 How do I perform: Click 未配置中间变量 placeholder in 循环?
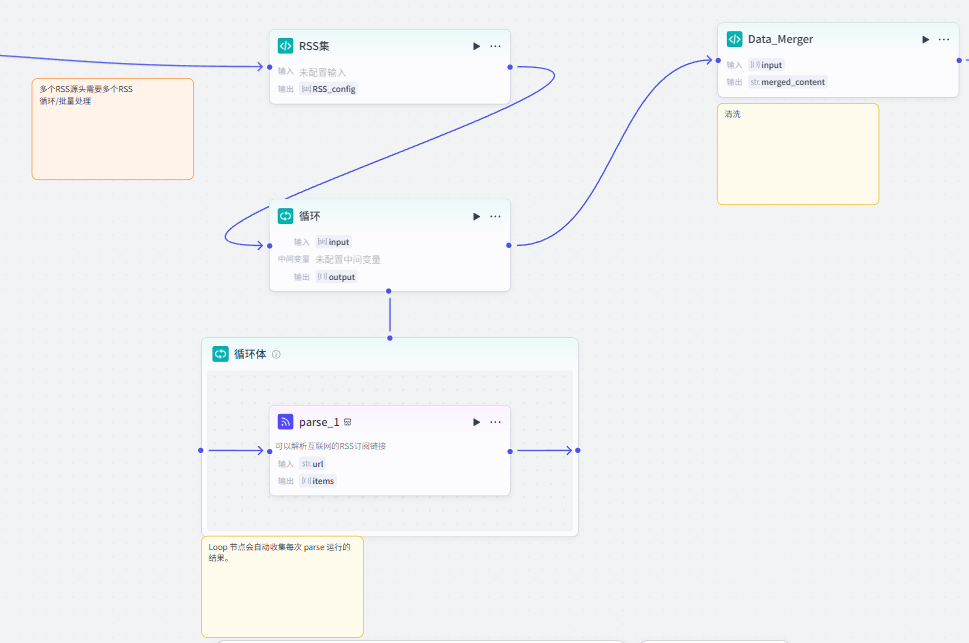click(348, 260)
